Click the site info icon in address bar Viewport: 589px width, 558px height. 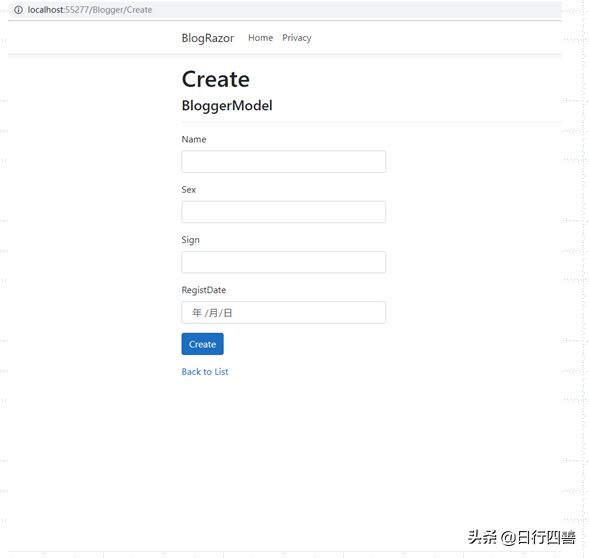[18, 10]
